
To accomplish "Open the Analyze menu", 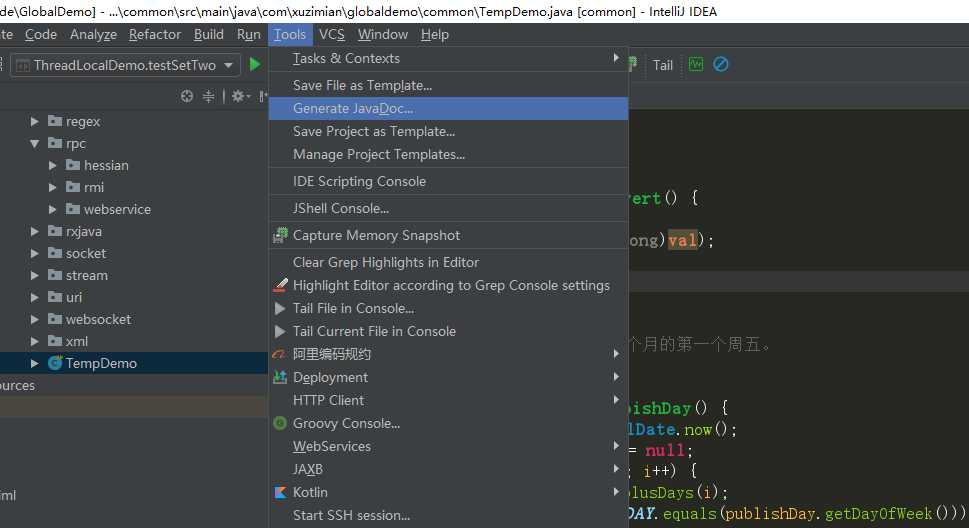I will (x=93, y=35).
